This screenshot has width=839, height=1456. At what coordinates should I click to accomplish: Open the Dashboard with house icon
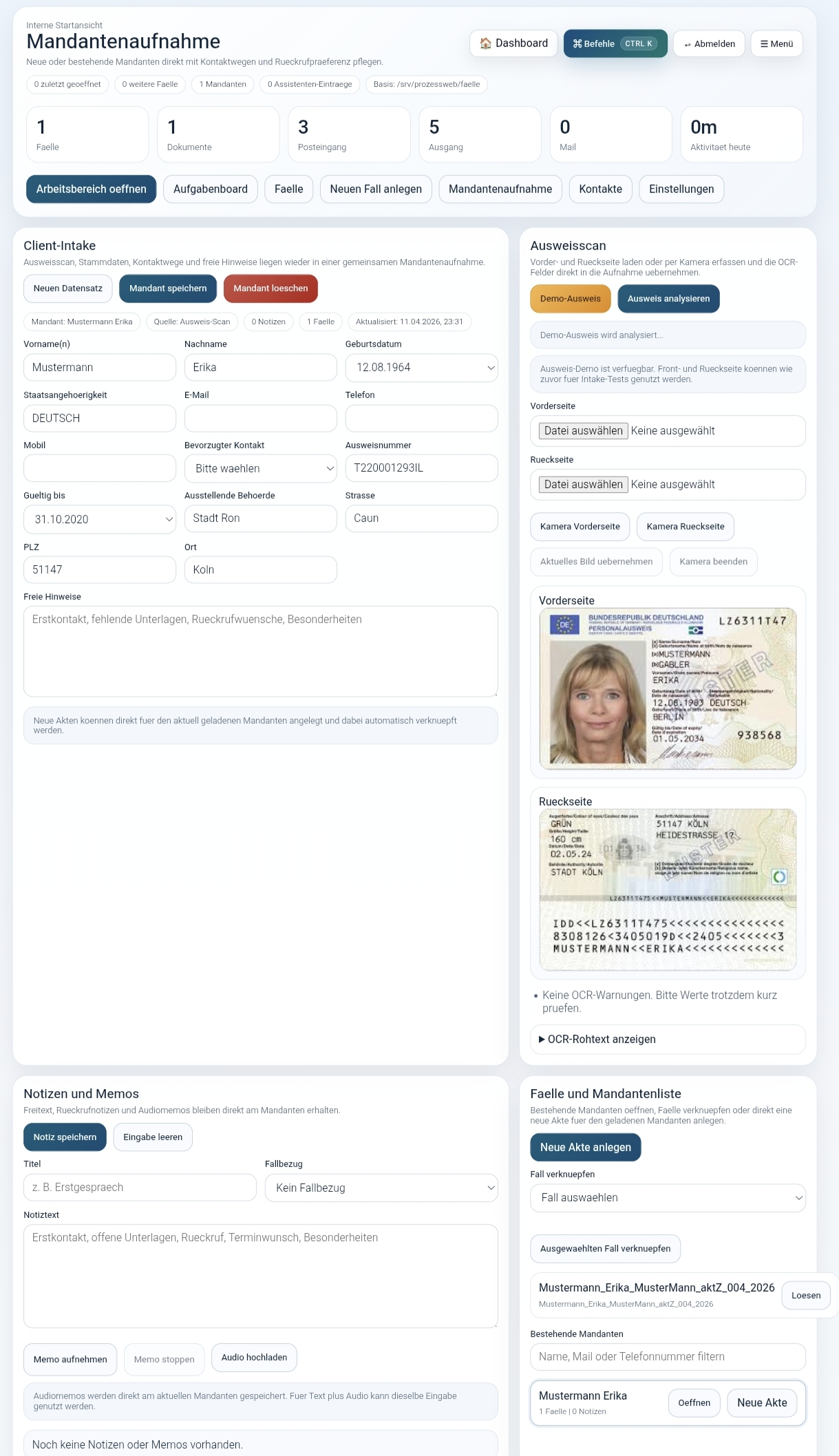513,43
